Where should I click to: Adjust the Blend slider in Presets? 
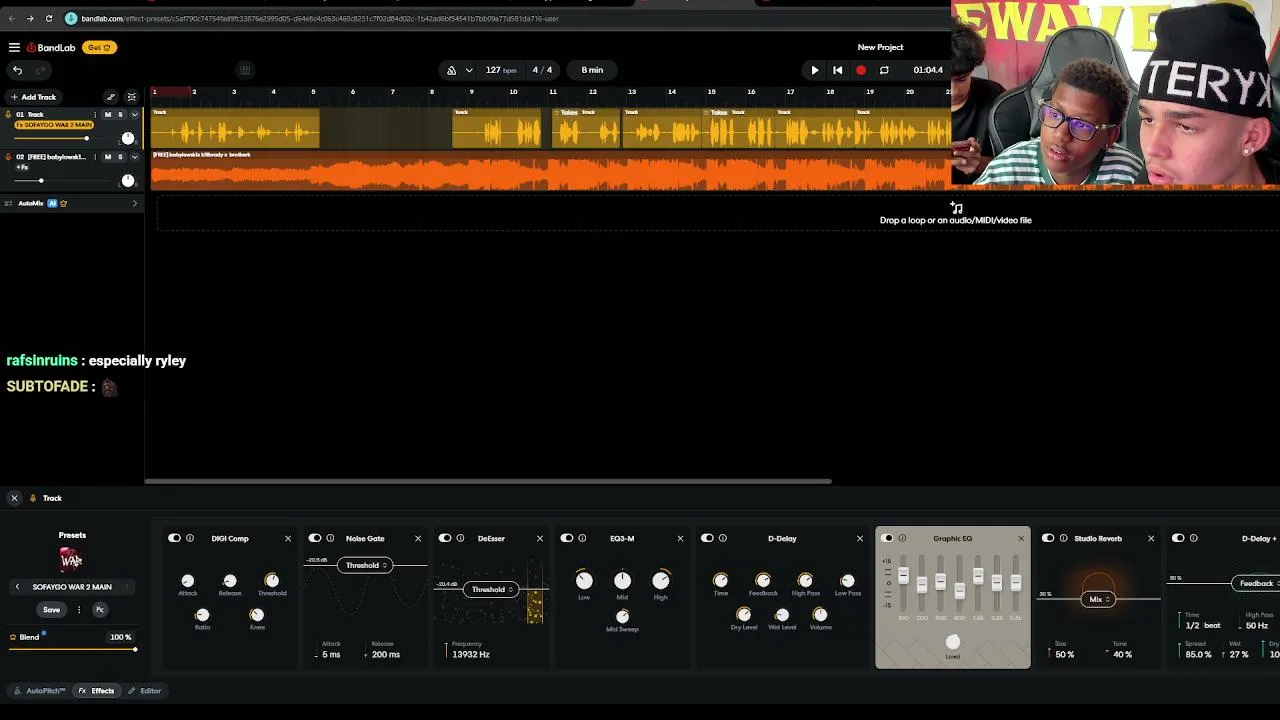point(72,650)
